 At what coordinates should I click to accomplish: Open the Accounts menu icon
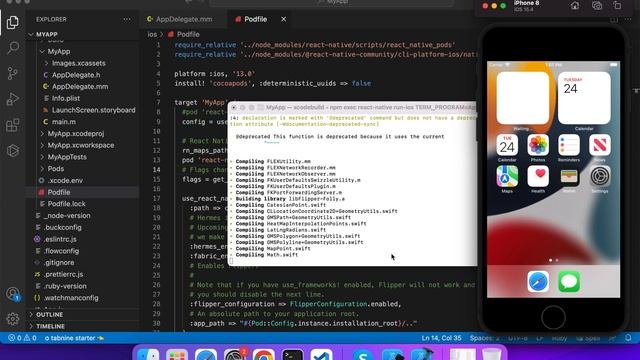pyautogui.click(x=13, y=294)
